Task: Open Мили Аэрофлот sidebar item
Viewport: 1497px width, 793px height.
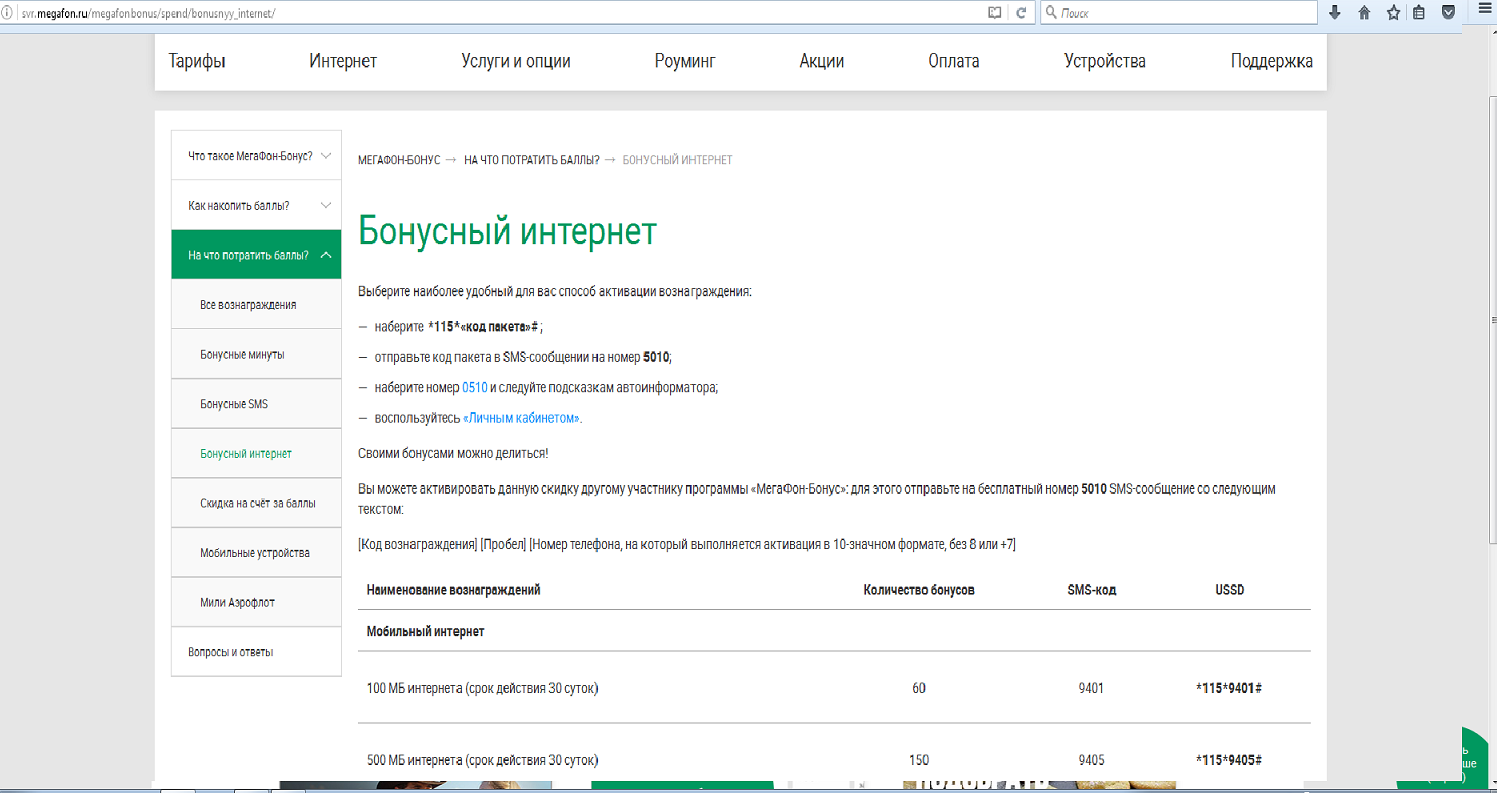Action: (256, 602)
